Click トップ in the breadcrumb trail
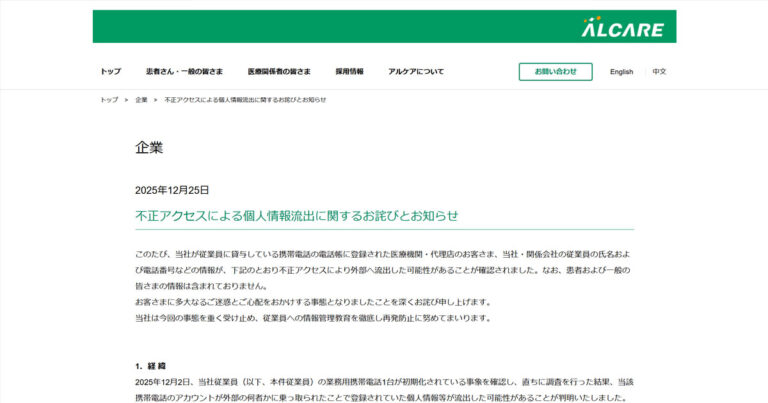 (108, 100)
